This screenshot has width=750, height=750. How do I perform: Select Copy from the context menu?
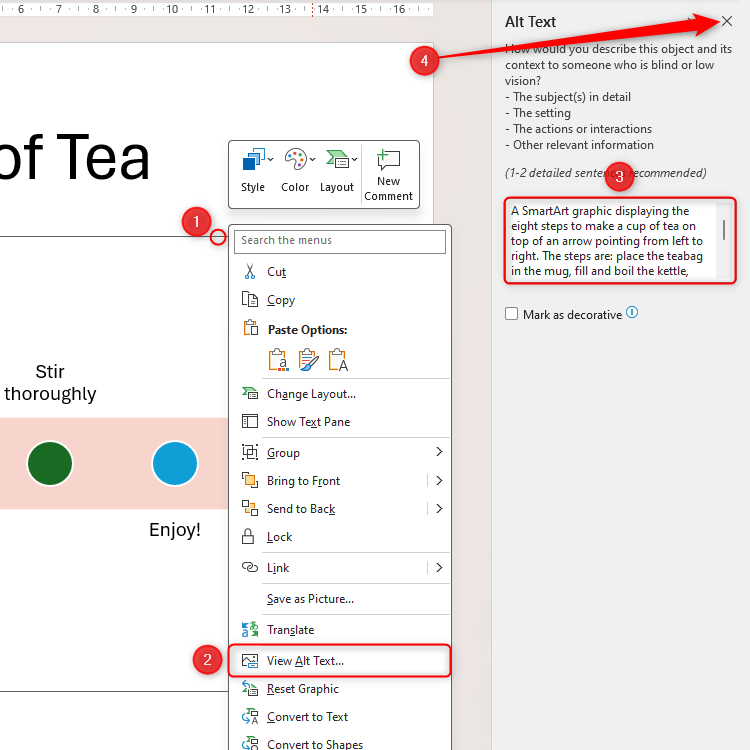click(x=340, y=300)
